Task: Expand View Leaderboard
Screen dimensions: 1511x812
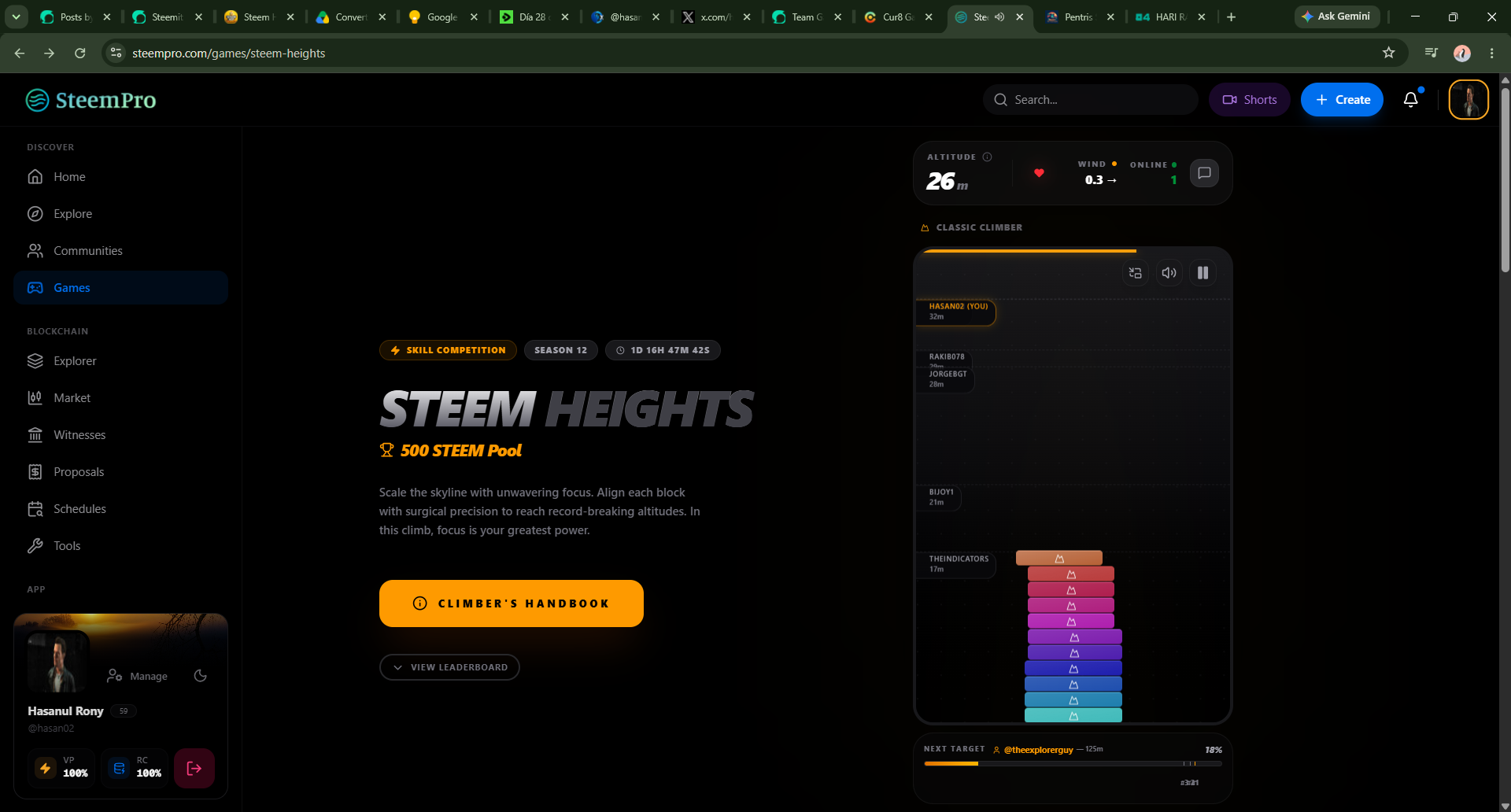Action: point(449,667)
